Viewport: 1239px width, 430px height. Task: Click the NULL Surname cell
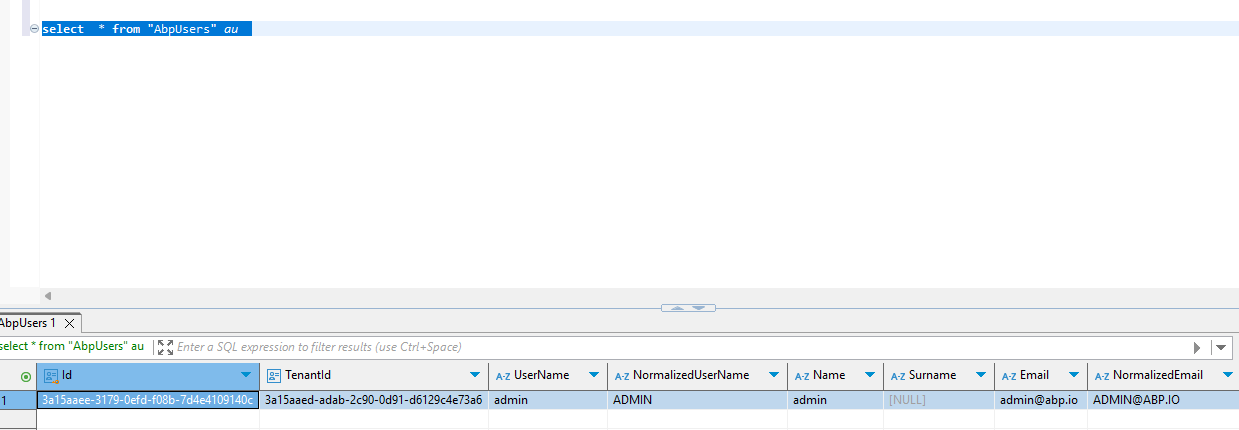tap(907, 400)
